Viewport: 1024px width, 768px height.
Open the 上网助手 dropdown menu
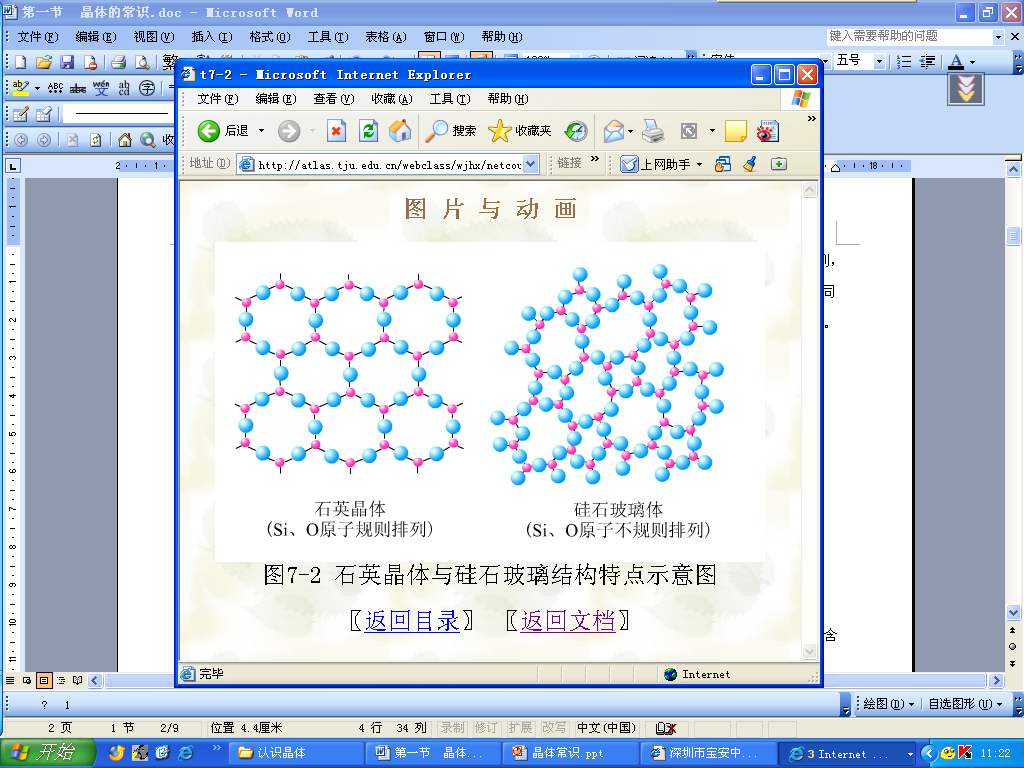tap(699, 164)
